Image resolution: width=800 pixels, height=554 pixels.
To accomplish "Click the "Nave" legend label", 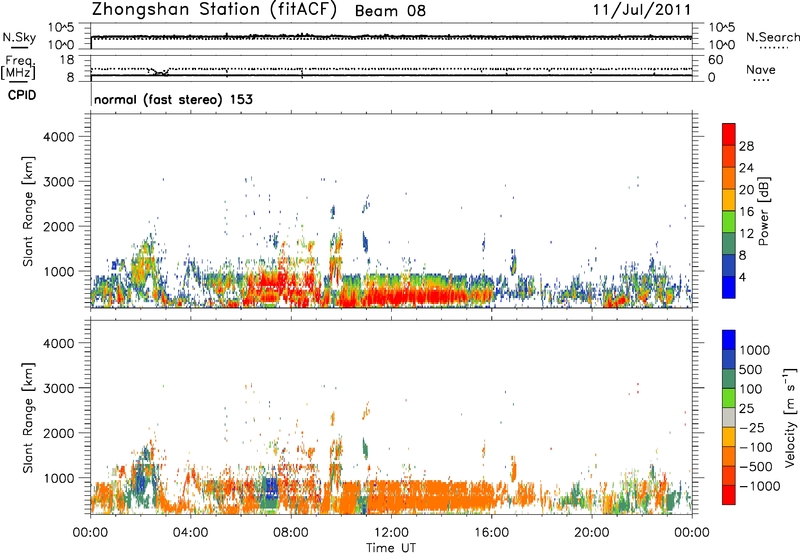I will coord(761,69).
